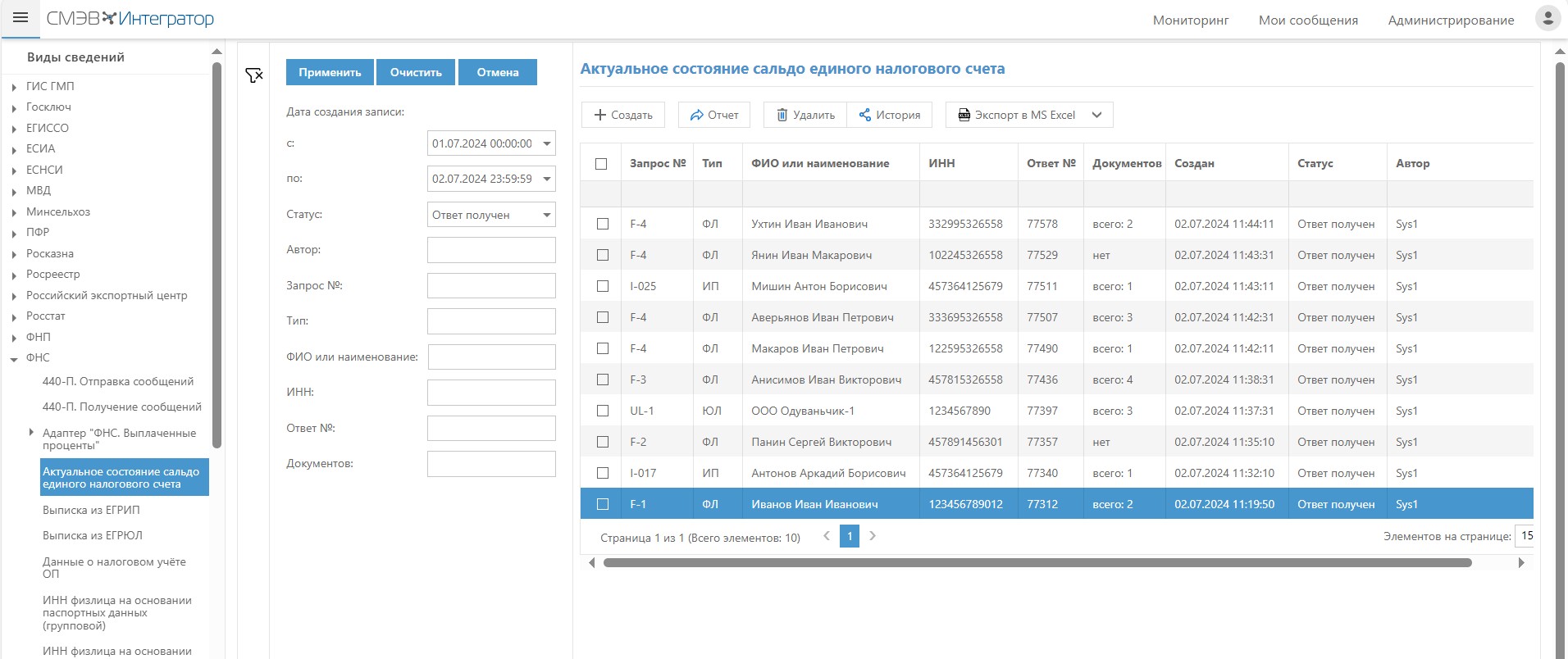Expand the Росреестр tree node
1568x659 pixels.
(x=14, y=275)
